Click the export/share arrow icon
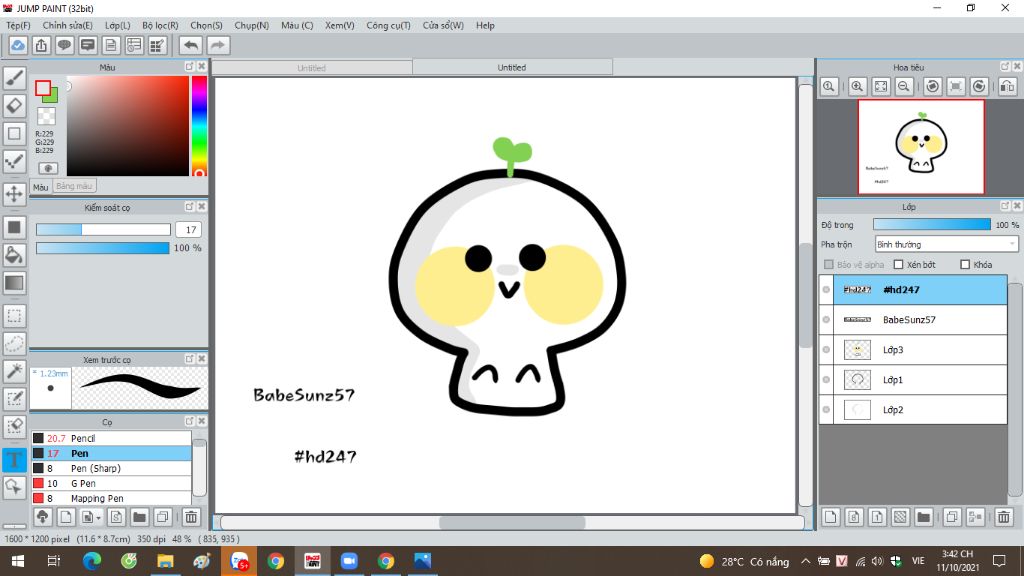1024x576 pixels. [x=41, y=45]
